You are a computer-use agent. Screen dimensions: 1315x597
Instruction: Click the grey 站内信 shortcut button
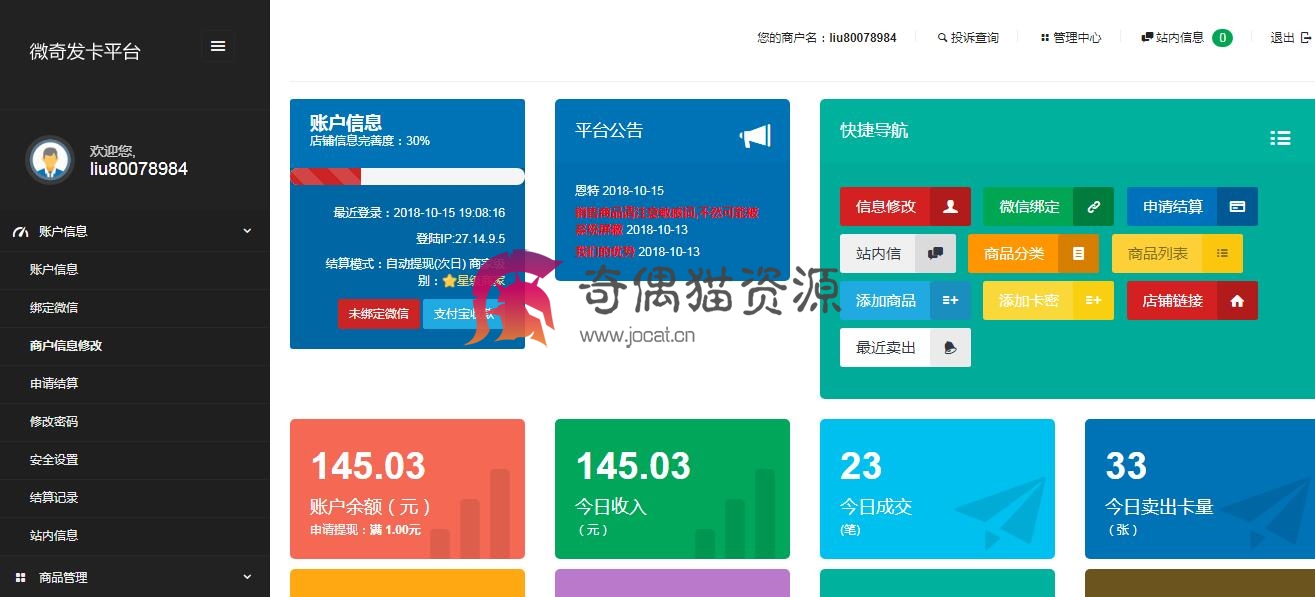(898, 253)
